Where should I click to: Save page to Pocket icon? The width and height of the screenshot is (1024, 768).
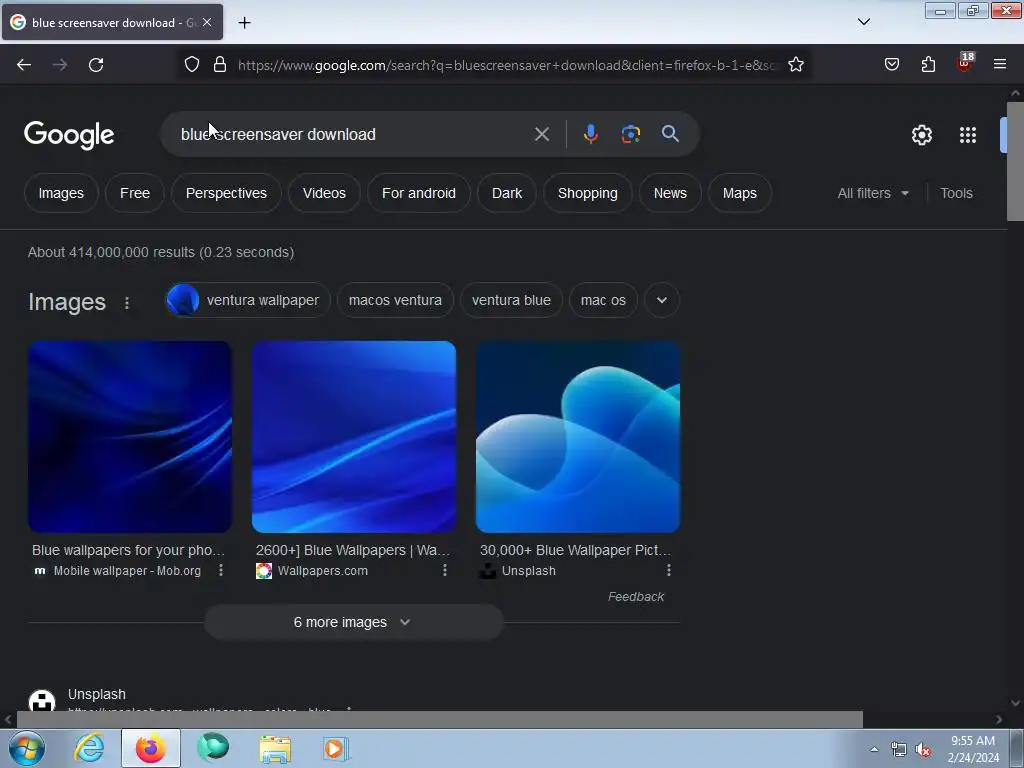[891, 65]
